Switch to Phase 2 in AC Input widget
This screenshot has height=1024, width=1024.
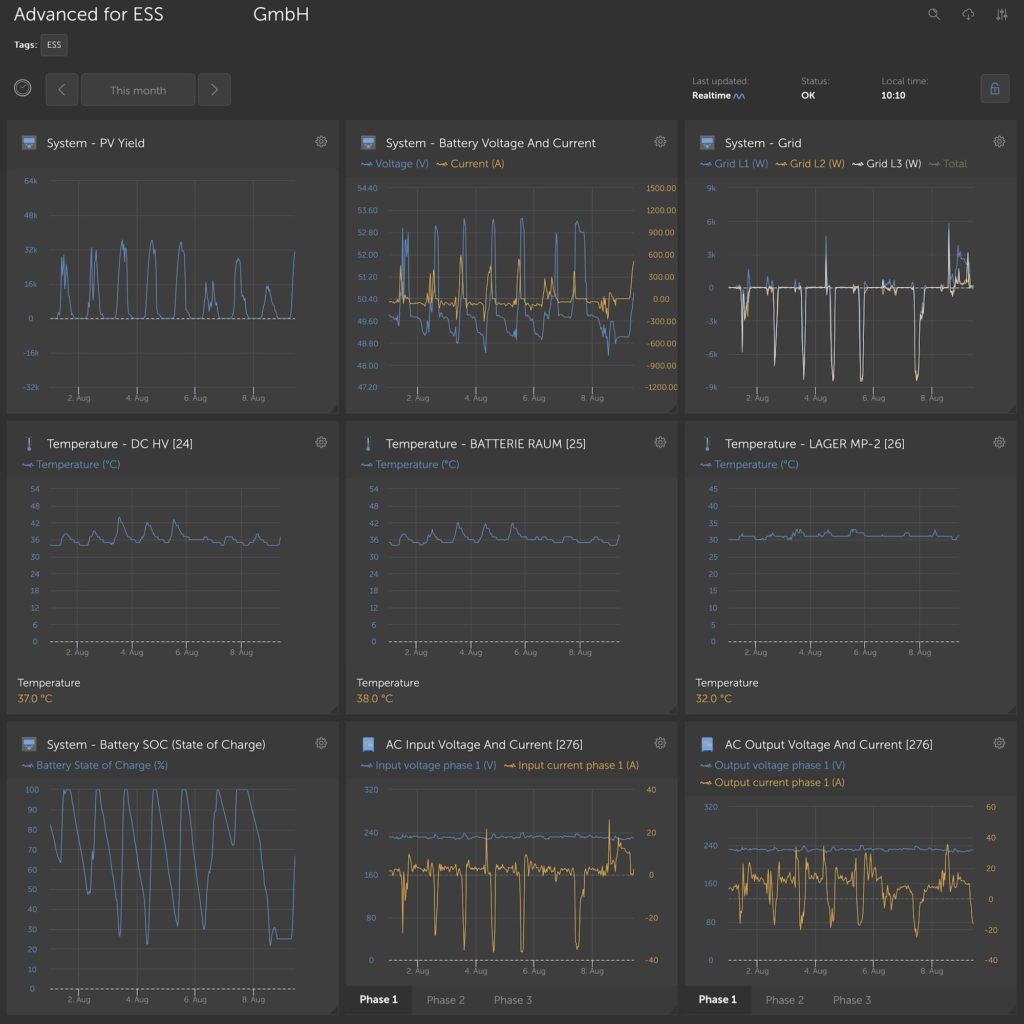[445, 1000]
